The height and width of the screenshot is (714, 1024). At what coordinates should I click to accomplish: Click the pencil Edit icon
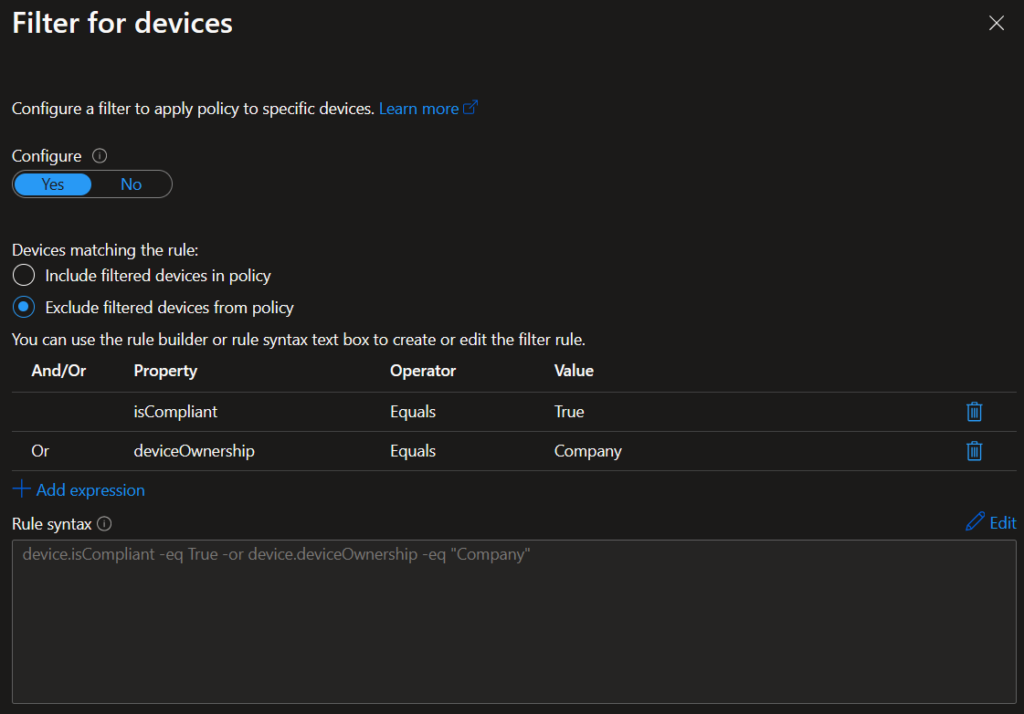point(974,522)
